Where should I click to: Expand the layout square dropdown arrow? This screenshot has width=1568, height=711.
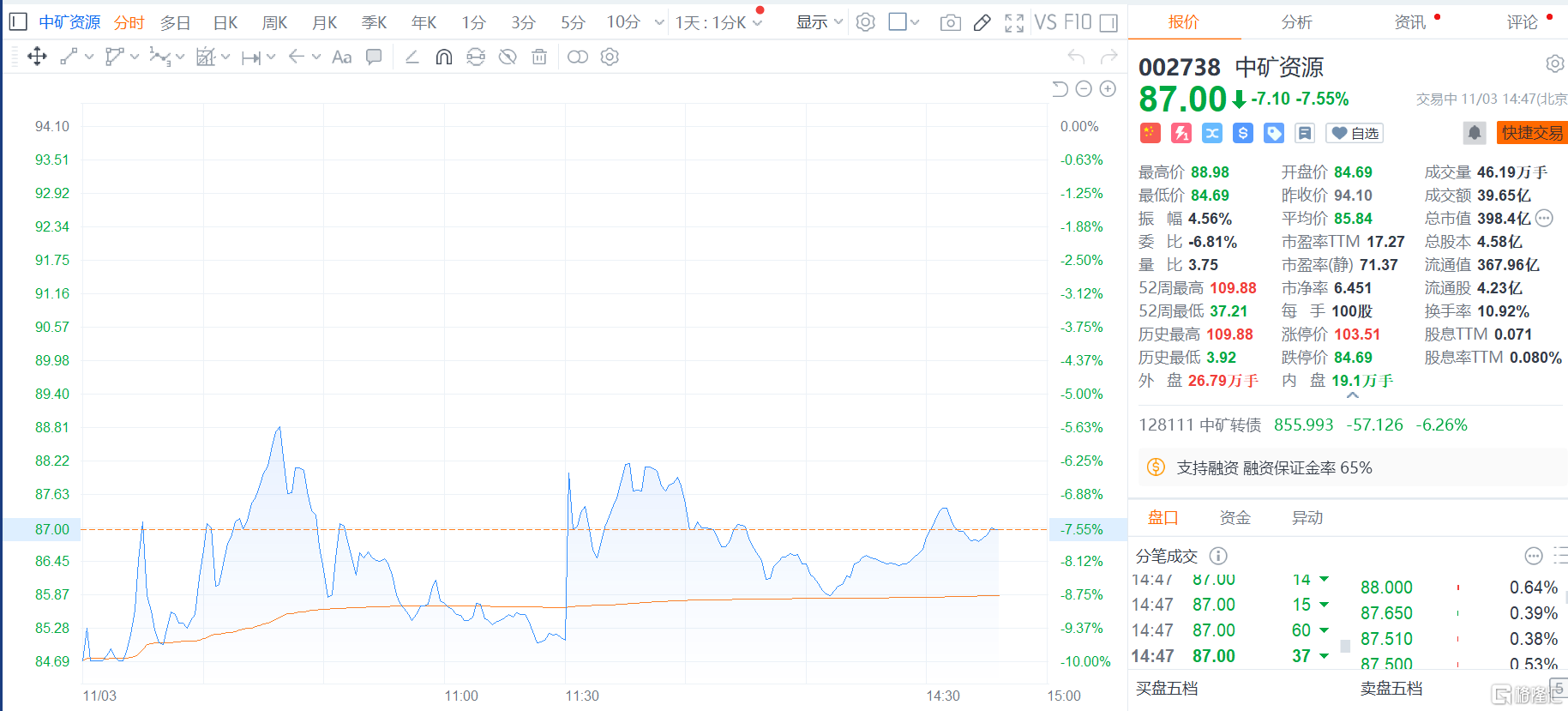pos(915,22)
